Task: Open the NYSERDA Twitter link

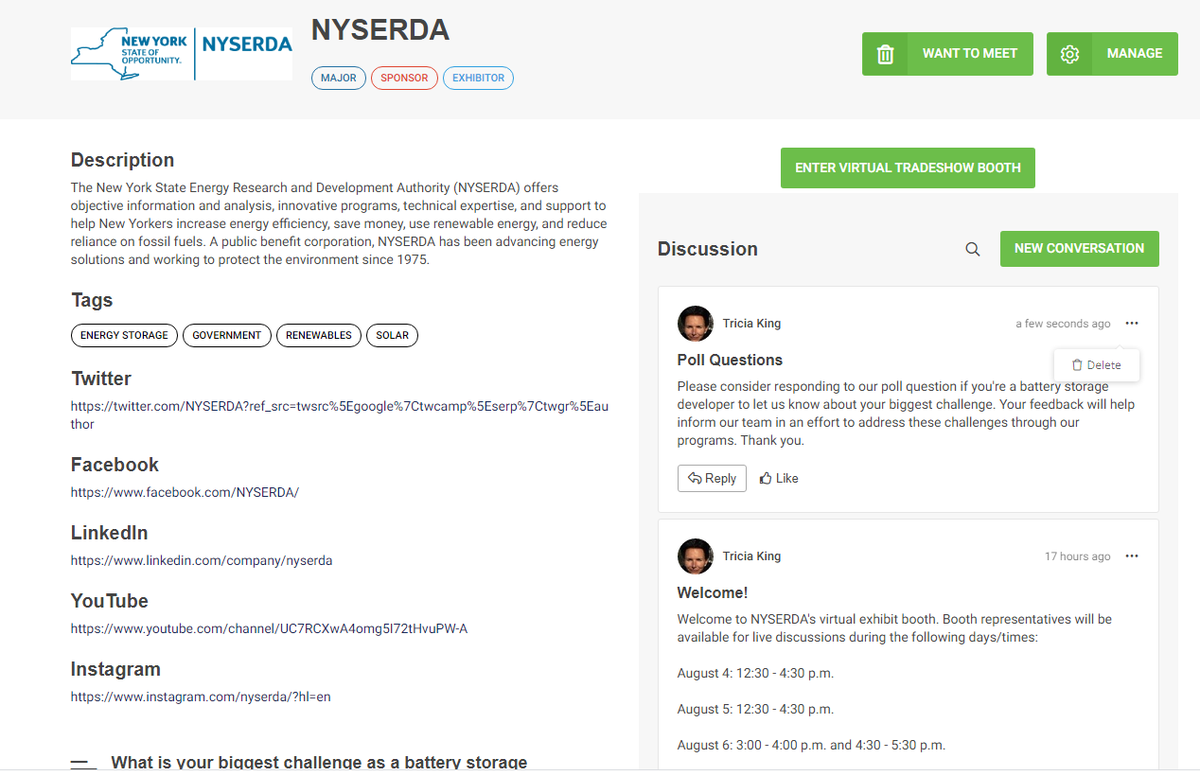Action: point(339,416)
